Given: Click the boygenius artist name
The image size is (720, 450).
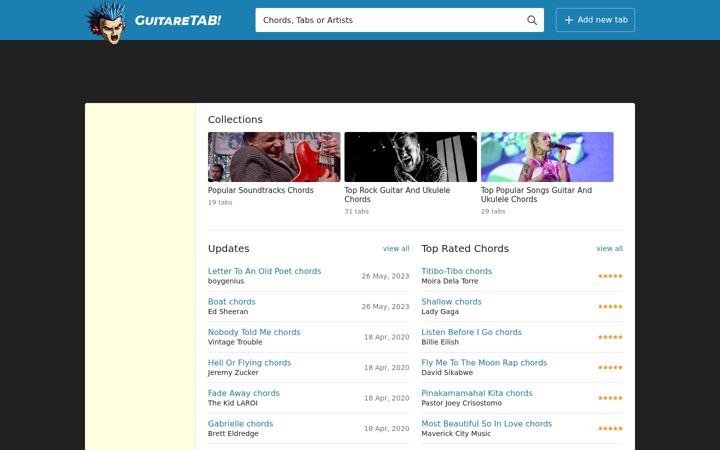Looking at the screenshot, I should point(226,281).
